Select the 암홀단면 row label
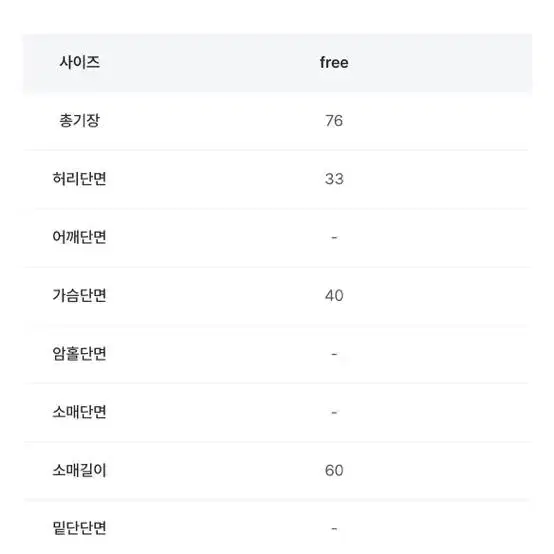 tap(79, 353)
